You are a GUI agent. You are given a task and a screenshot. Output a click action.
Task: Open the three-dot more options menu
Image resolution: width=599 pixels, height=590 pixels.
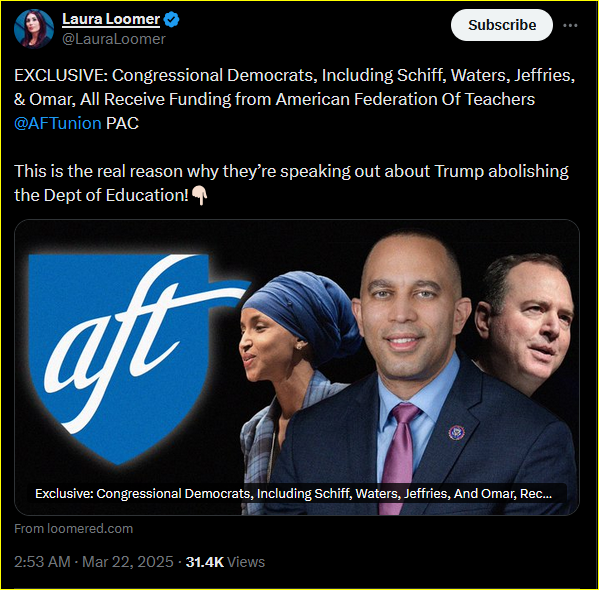coord(570,25)
